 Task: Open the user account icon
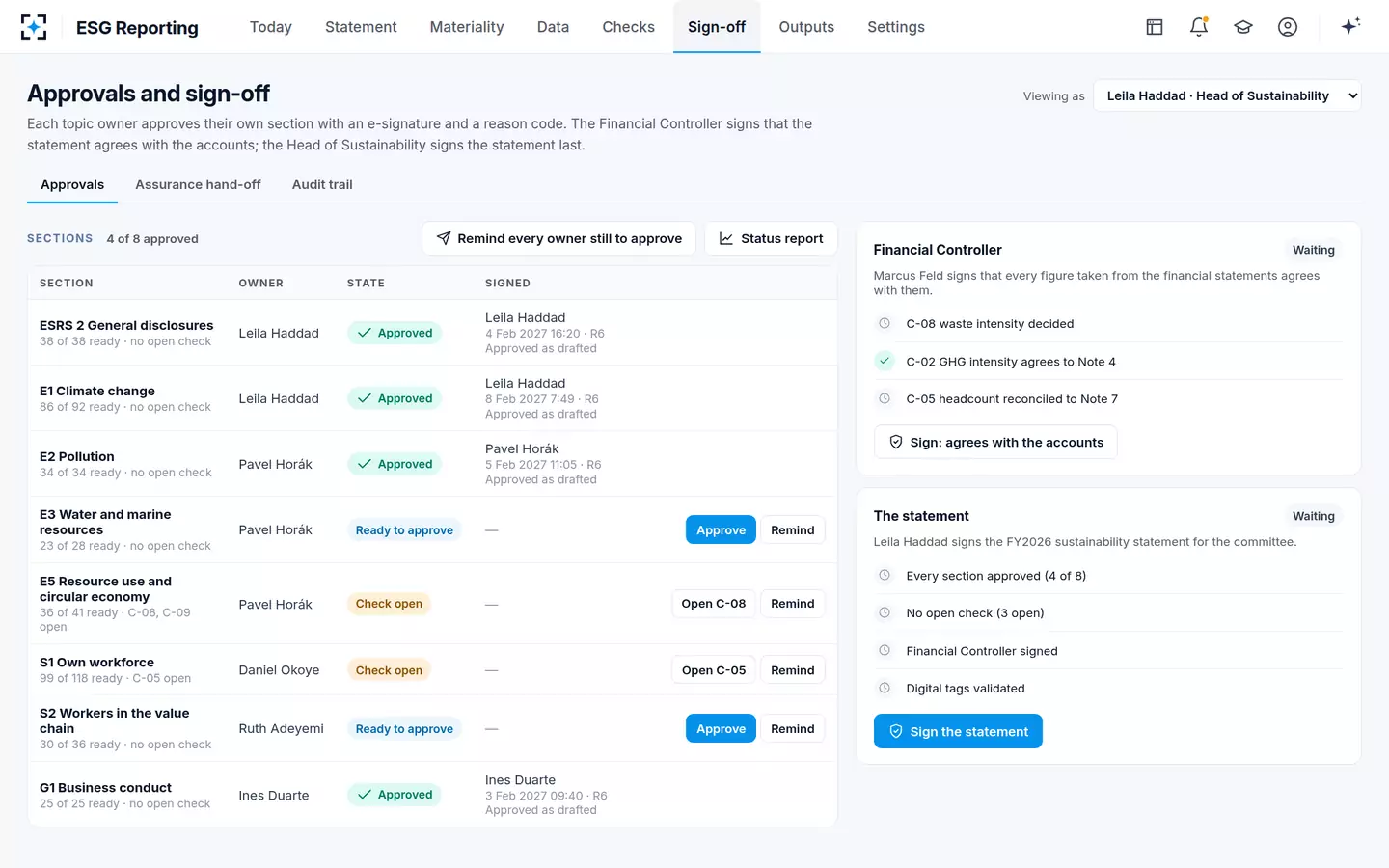[1288, 27]
